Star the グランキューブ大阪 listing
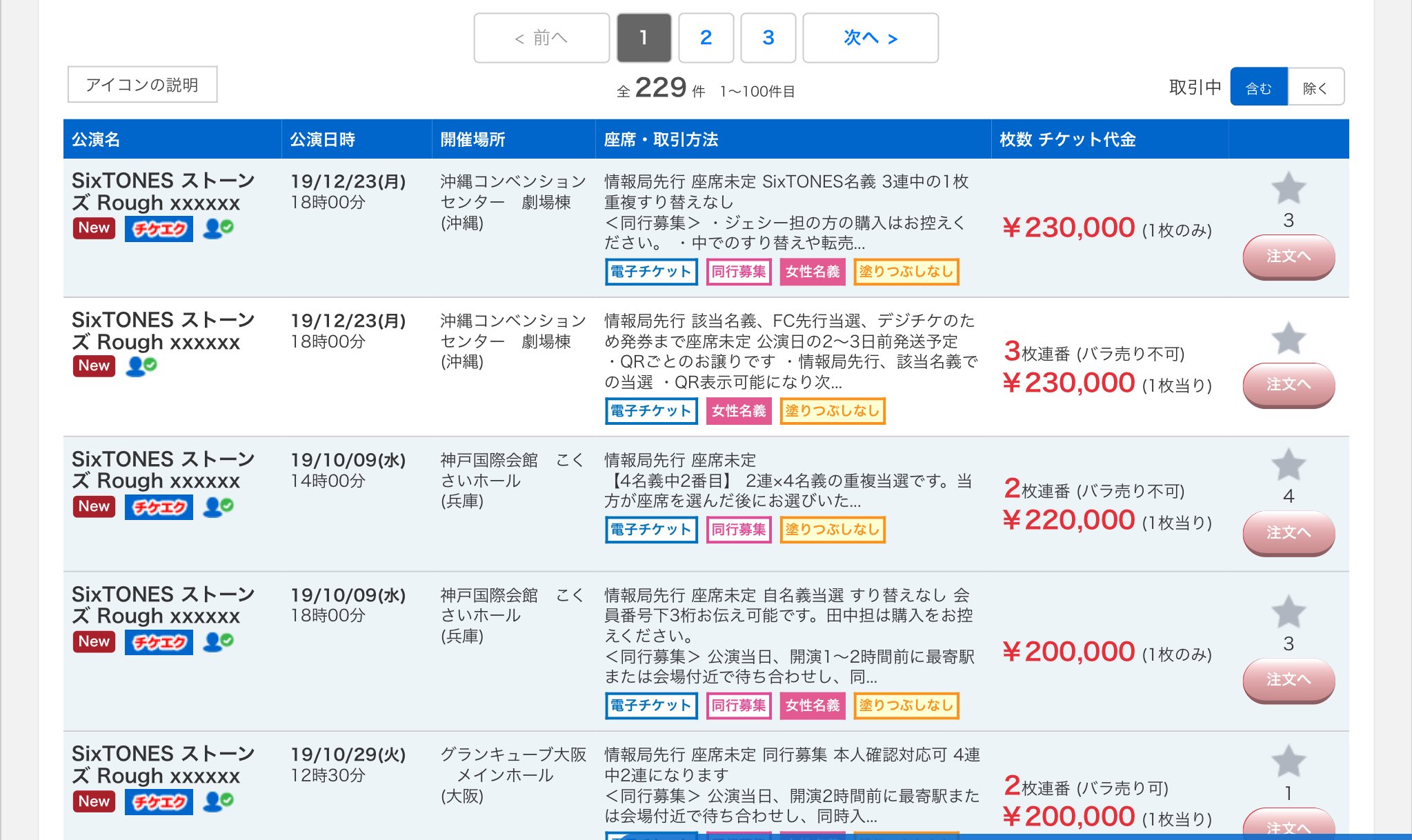1412x840 pixels. (1288, 762)
